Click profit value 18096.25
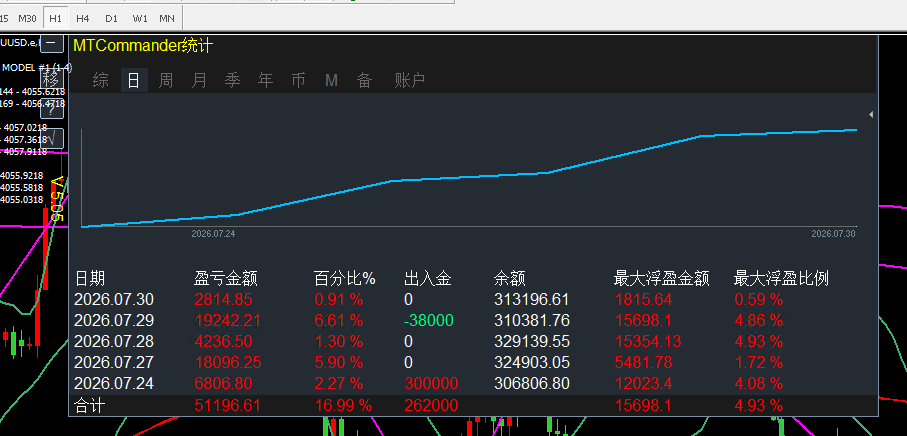Screen dimensions: 907x436 point(228,363)
